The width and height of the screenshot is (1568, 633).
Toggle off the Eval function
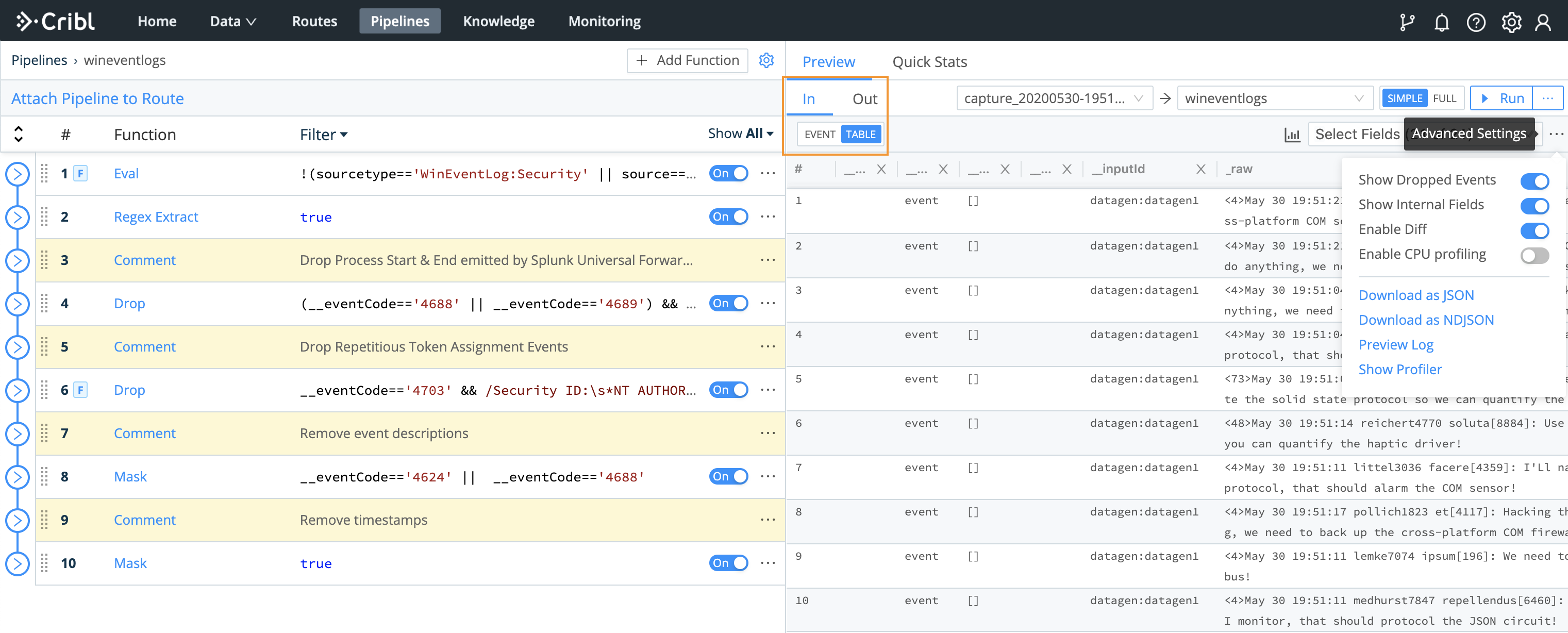pyautogui.click(x=728, y=174)
